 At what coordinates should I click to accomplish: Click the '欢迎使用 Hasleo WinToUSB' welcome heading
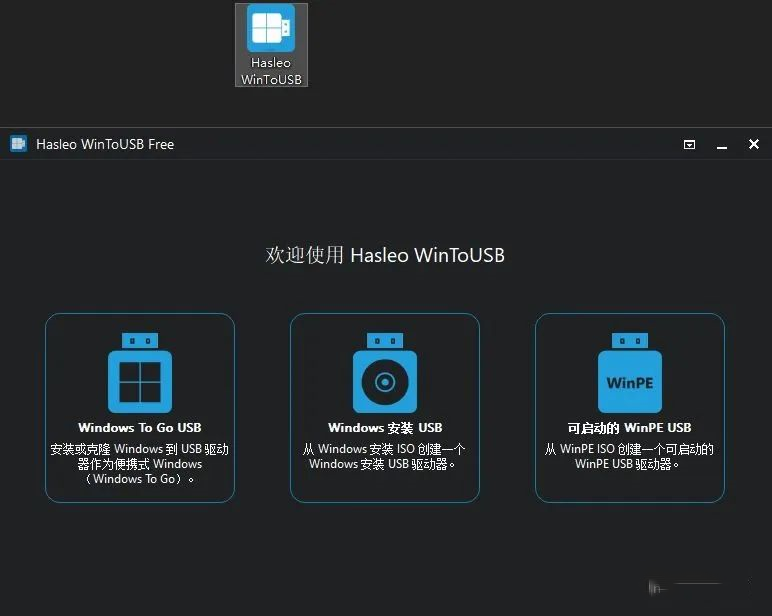click(x=385, y=255)
